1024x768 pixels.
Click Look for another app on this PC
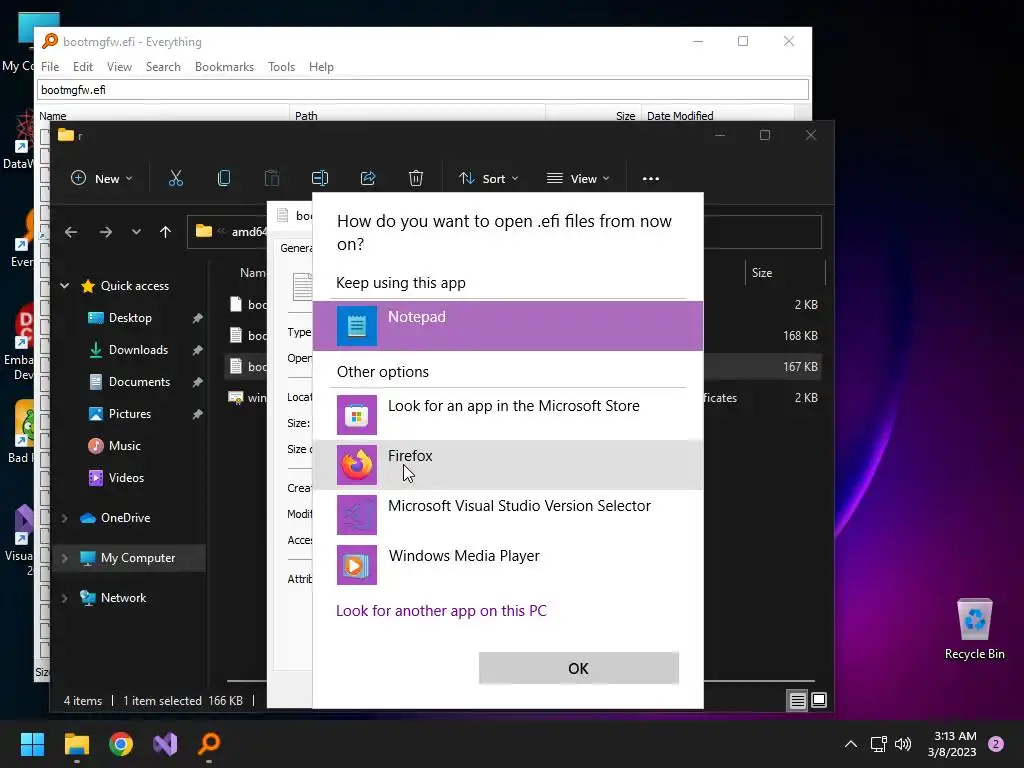point(441,611)
